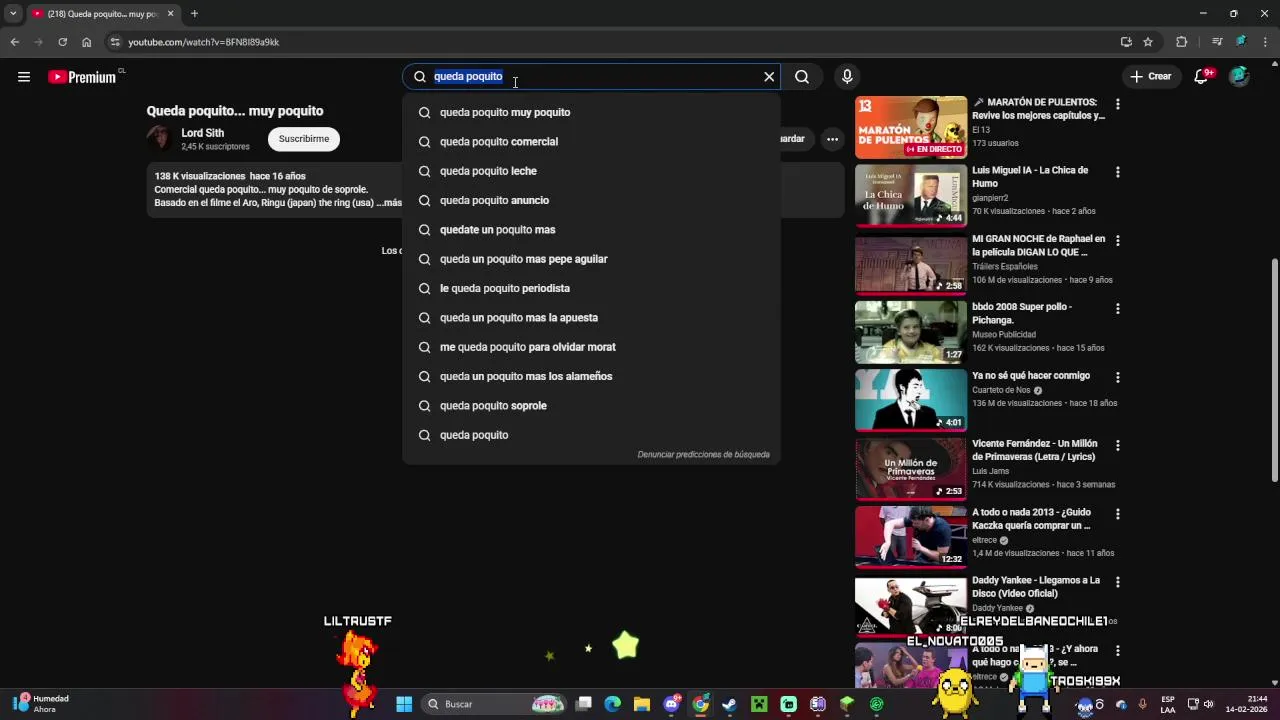
Task: Open options for 'Un Millón de Primaveras'
Action: pos(1118,446)
